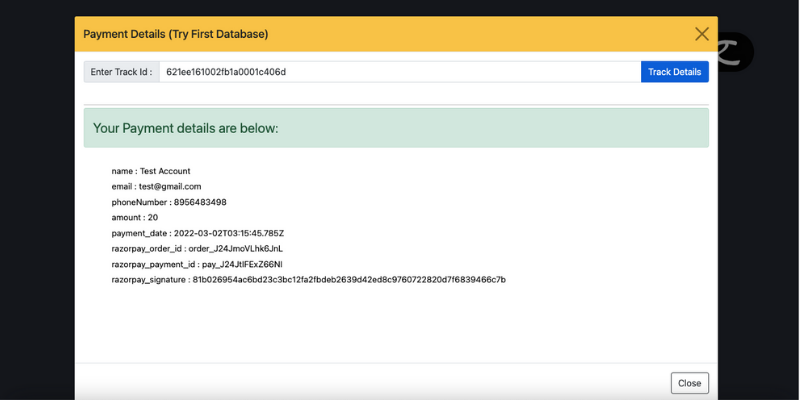Click the 'Payment Details (Try First Database)' title

(x=176, y=34)
